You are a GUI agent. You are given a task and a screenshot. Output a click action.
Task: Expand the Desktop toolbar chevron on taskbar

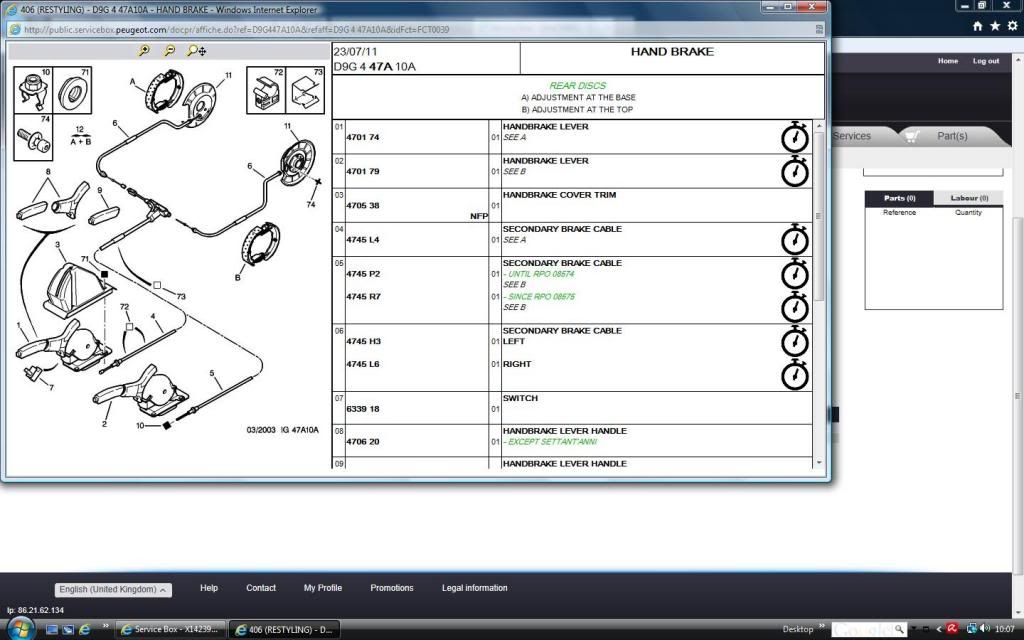[x=822, y=627]
